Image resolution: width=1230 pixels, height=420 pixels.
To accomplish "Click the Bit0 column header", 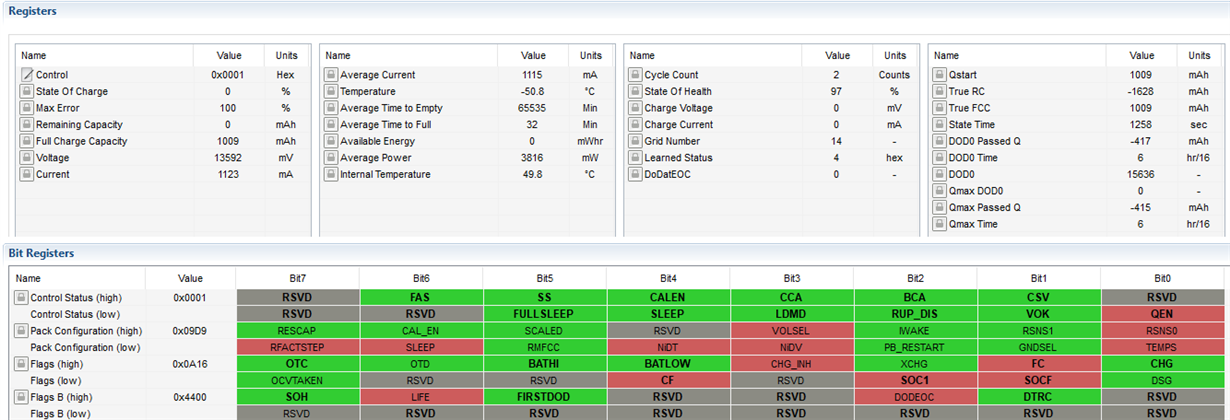I will pos(1163,278).
